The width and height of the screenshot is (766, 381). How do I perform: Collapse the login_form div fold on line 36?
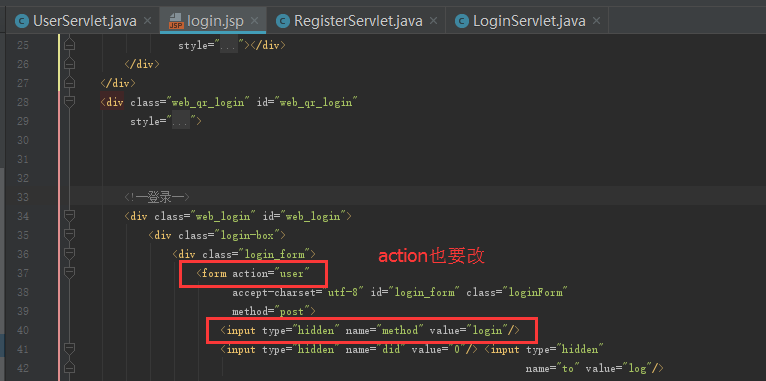click(x=70, y=254)
